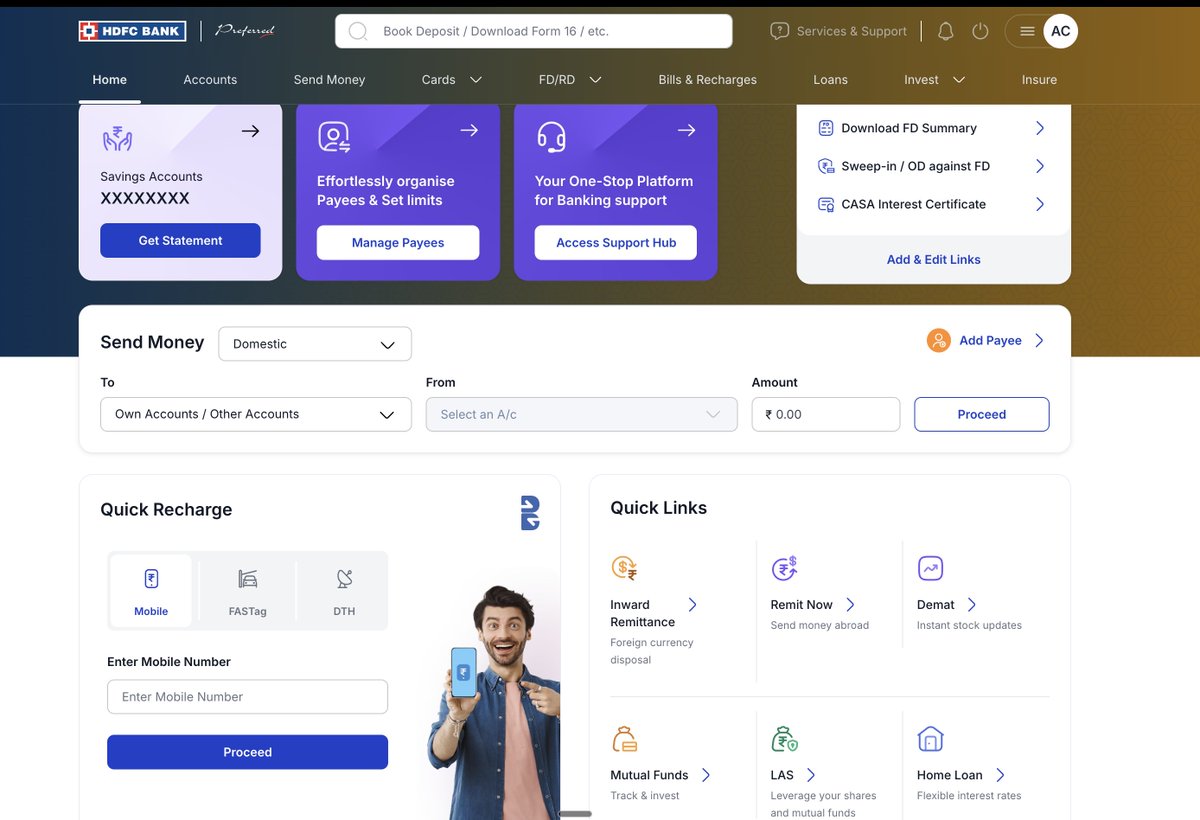
Task: Click the Sweep-in / OD against FD icon
Action: click(x=826, y=166)
